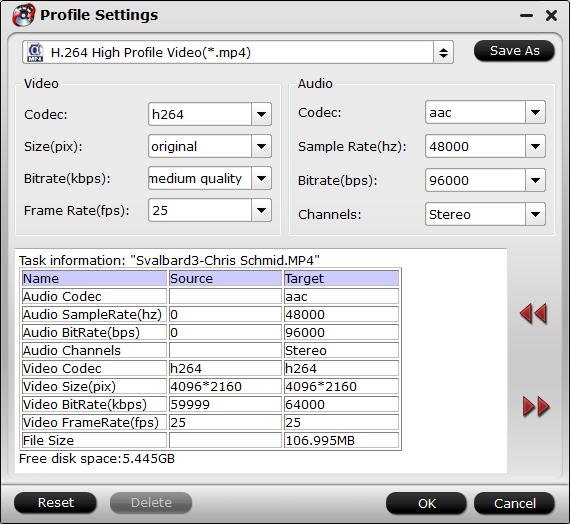Expand the video Codec dropdown
The height and width of the screenshot is (524, 570).
pyautogui.click(x=261, y=114)
